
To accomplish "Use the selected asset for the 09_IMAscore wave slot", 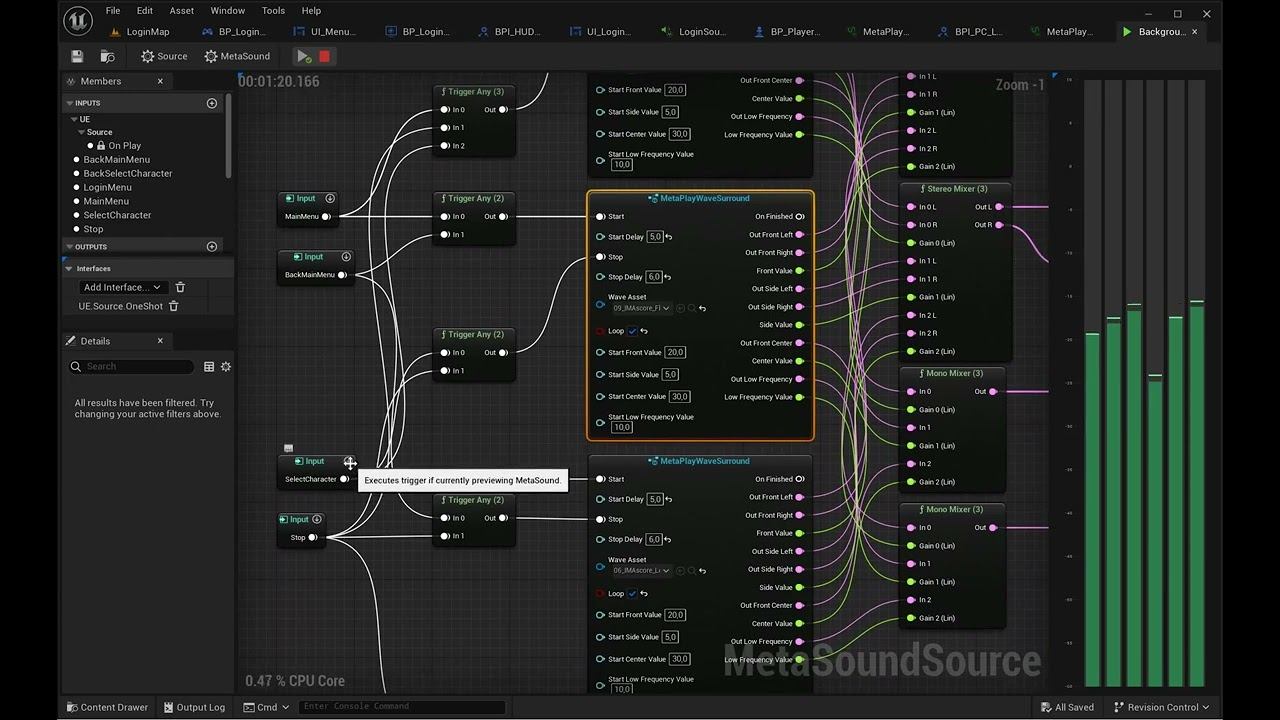I will coord(681,308).
